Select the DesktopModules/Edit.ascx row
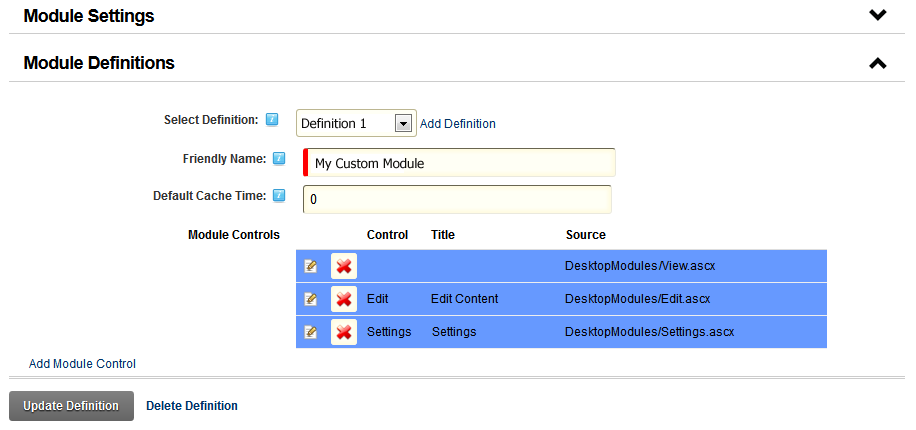This screenshot has width=916, height=430. (x=561, y=299)
